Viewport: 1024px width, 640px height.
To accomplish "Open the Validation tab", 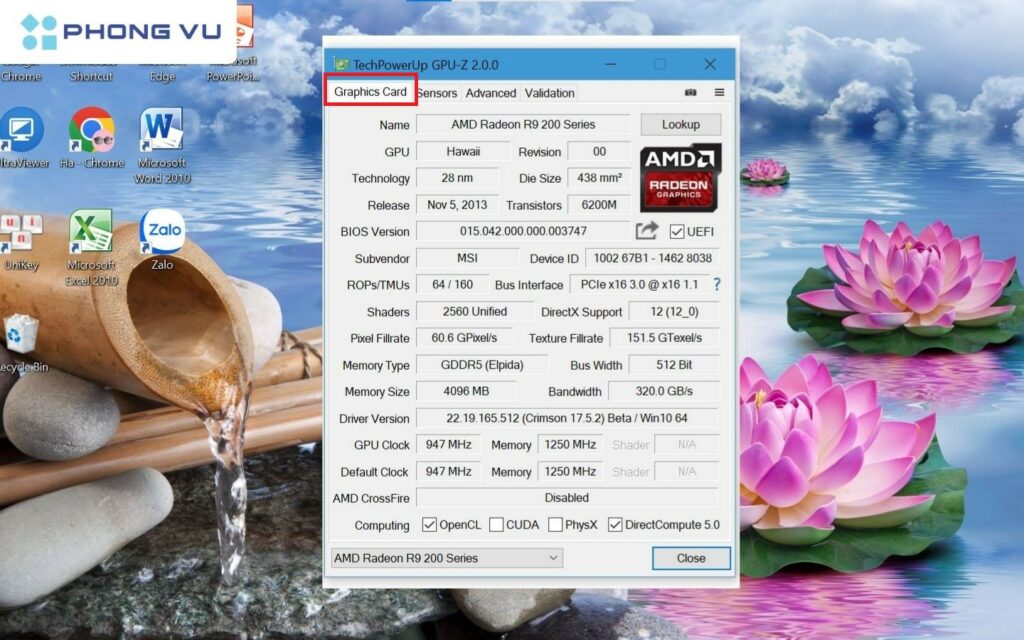I will pyautogui.click(x=549, y=92).
